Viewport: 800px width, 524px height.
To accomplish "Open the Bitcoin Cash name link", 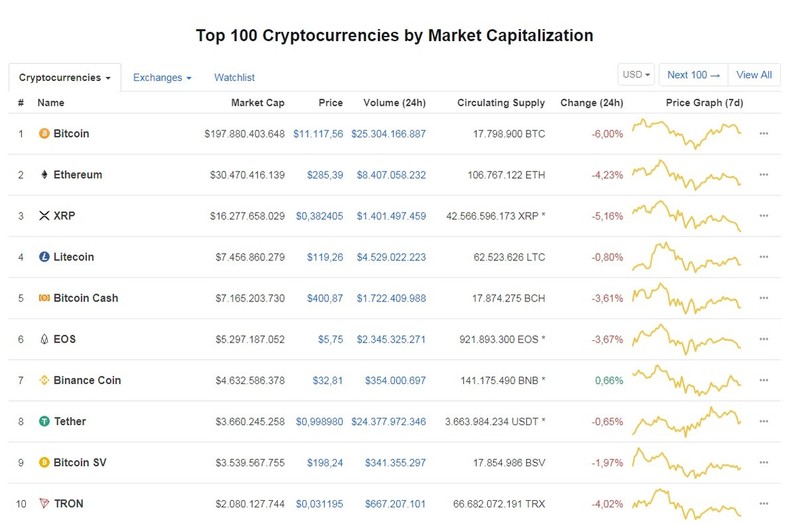I will (x=86, y=298).
